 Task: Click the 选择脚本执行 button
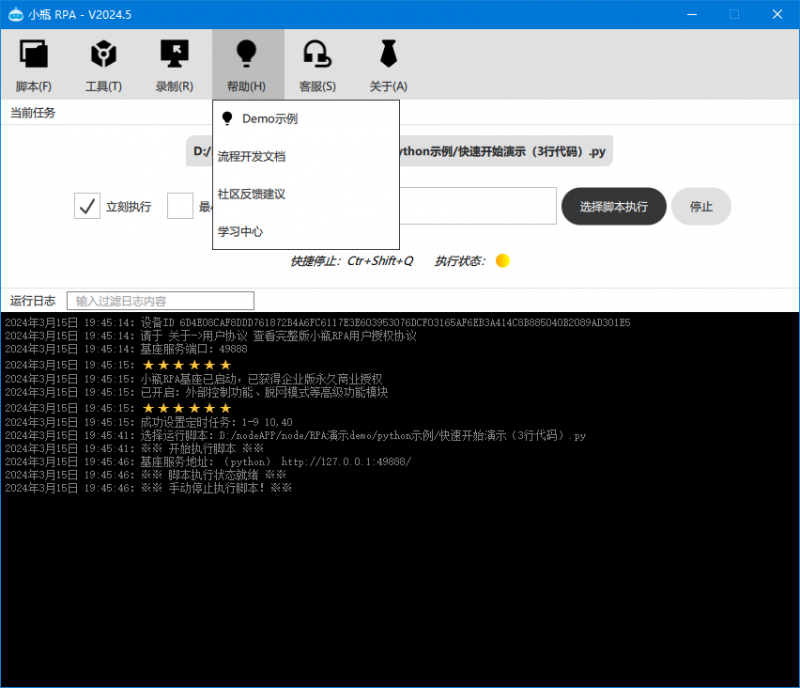pyautogui.click(x=614, y=206)
